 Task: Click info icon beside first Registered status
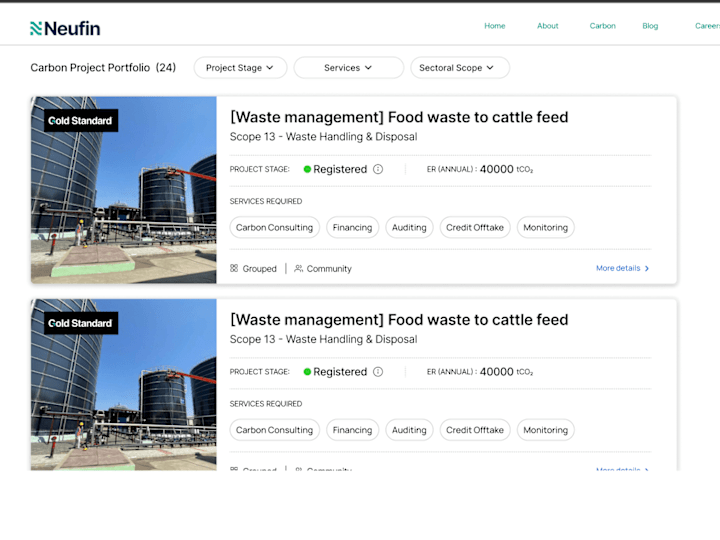click(378, 169)
